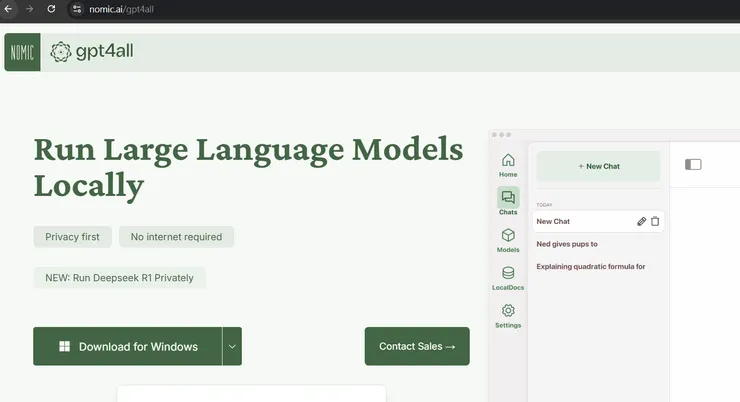Click the TODAY label in chat list

pyautogui.click(x=544, y=205)
